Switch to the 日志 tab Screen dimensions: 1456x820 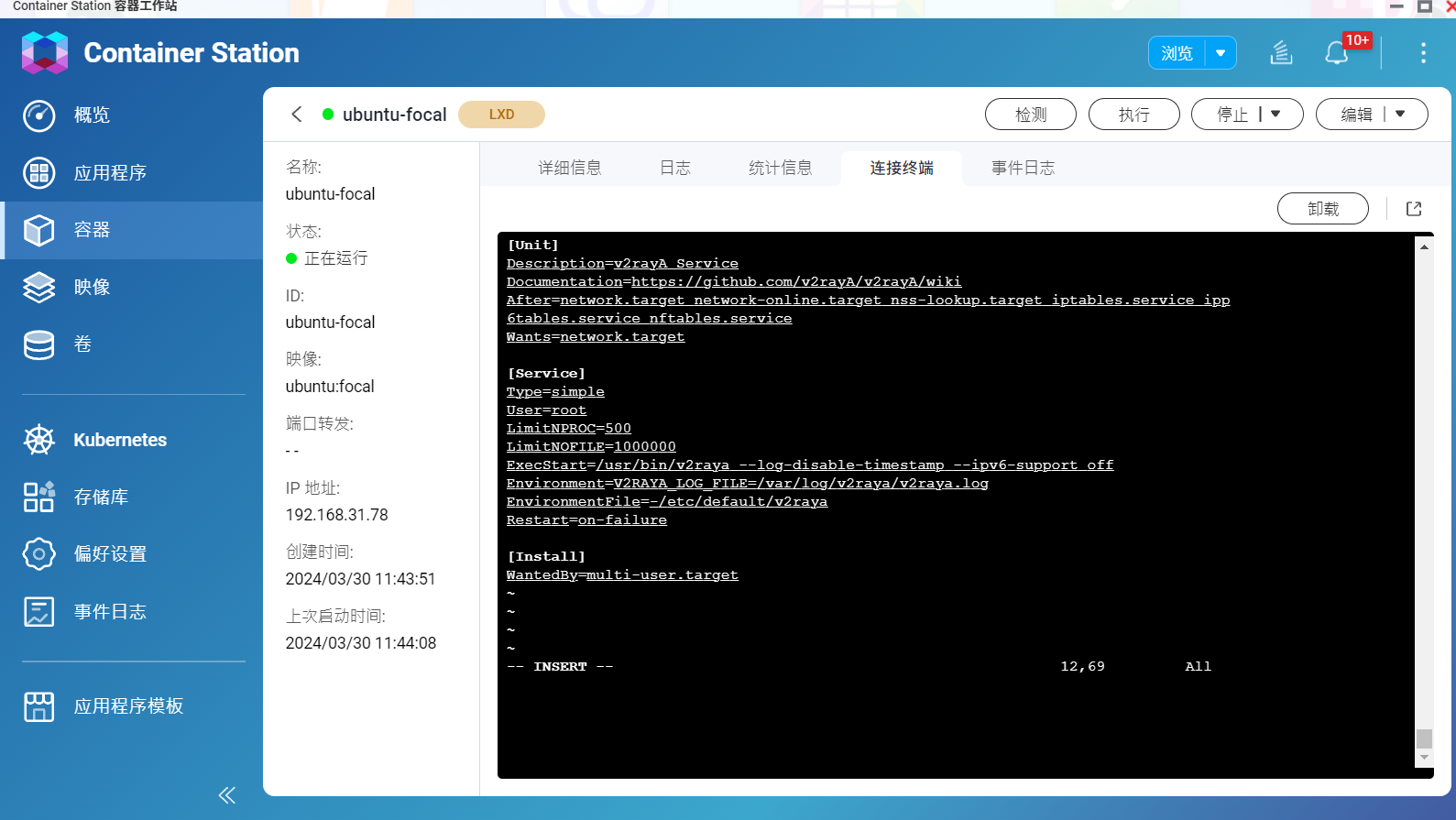pyautogui.click(x=674, y=168)
